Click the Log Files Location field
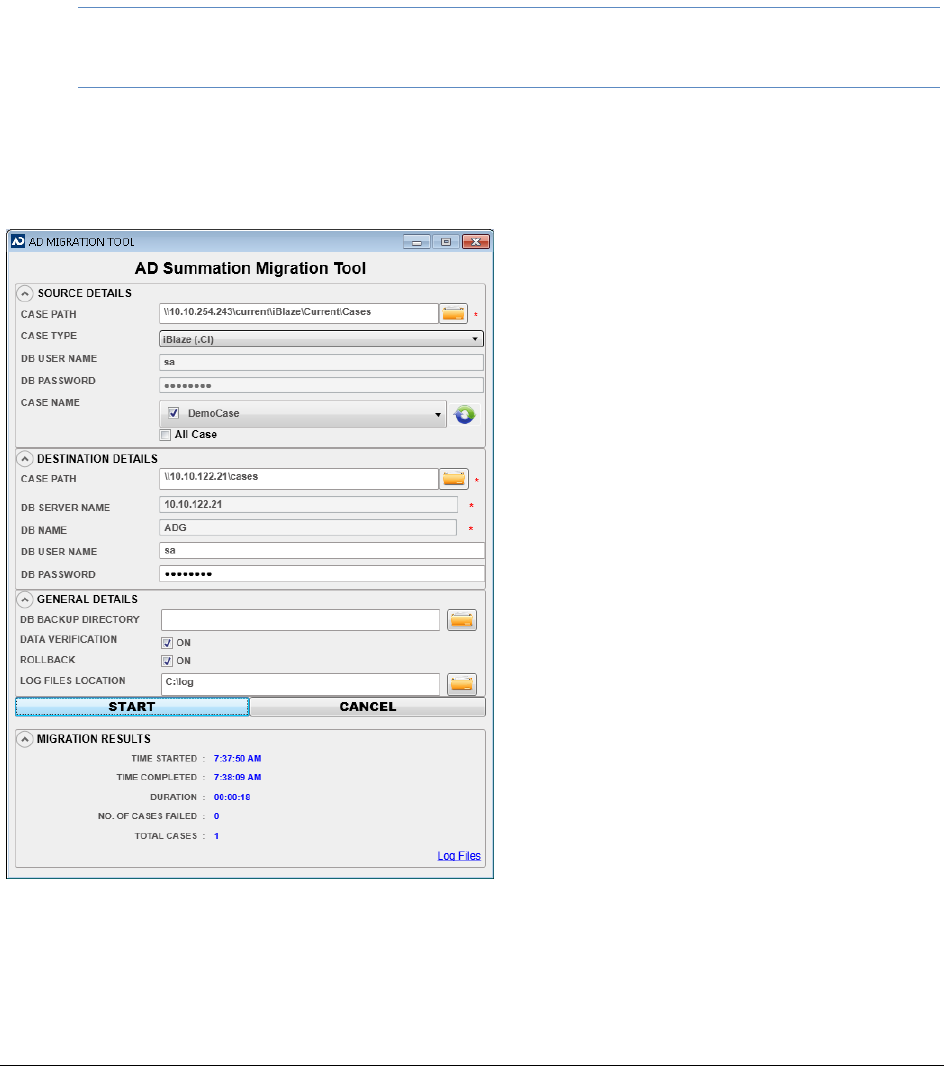 [x=300, y=684]
